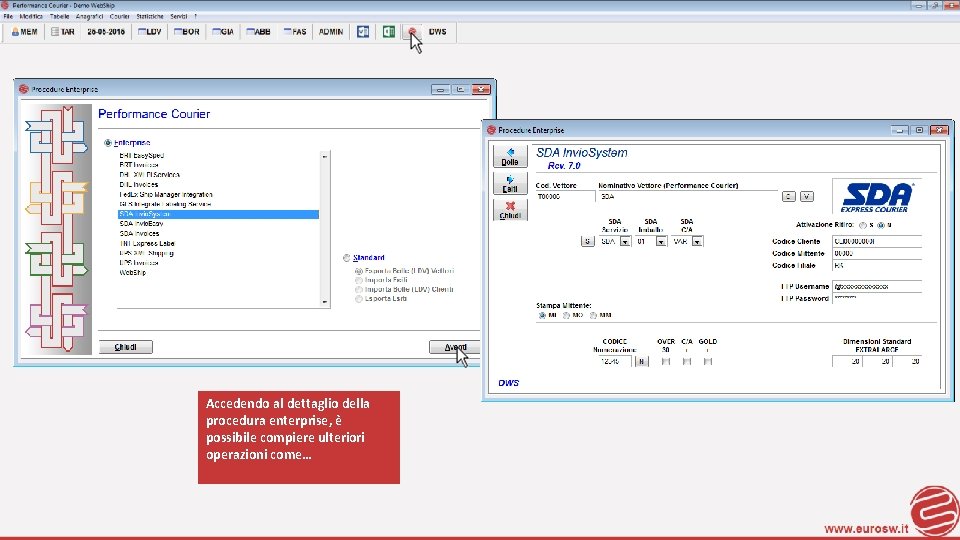Screen dimensions: 960x540
Task: Select the highlighted SDA InvioSystem entry
Action: [x=218, y=214]
